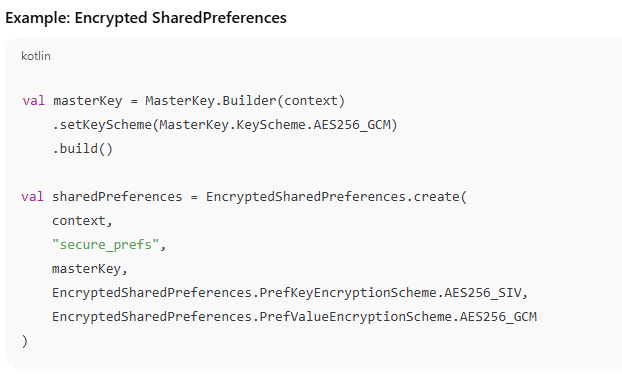Click the equals sign after sharedPreferences
The image size is (622, 385).
click(194, 197)
